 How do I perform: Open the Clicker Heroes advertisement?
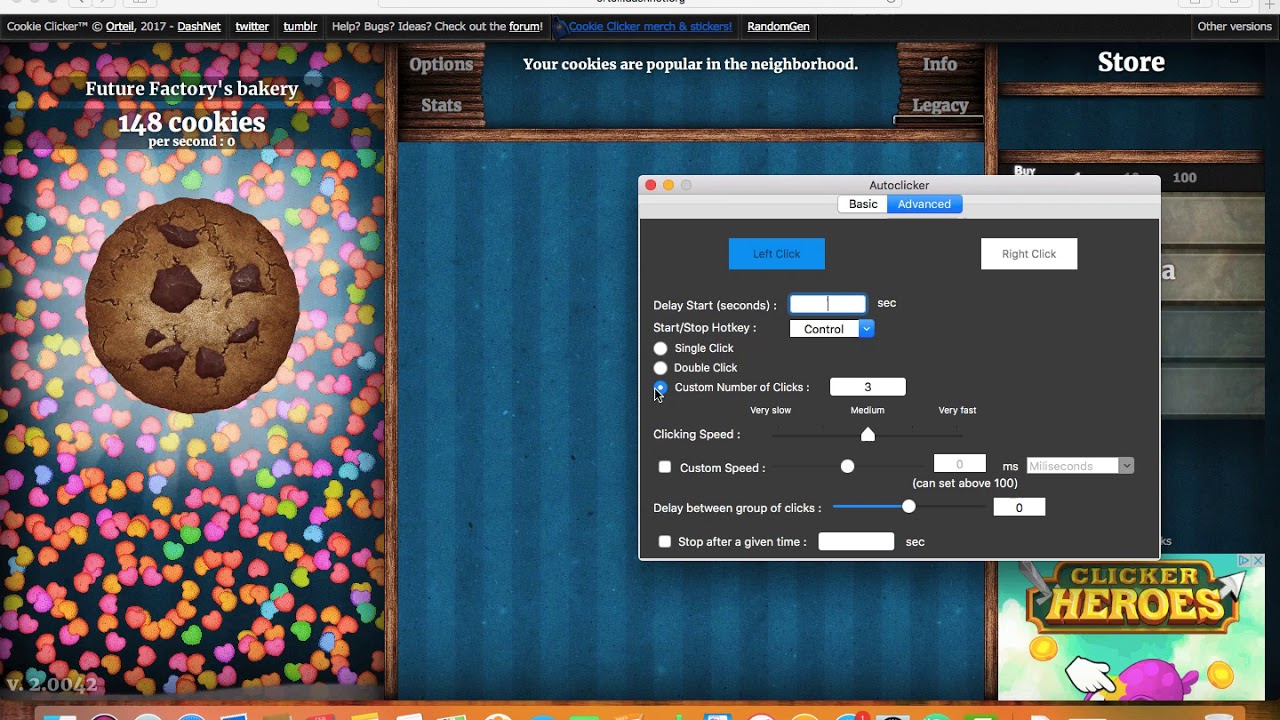pos(1131,627)
